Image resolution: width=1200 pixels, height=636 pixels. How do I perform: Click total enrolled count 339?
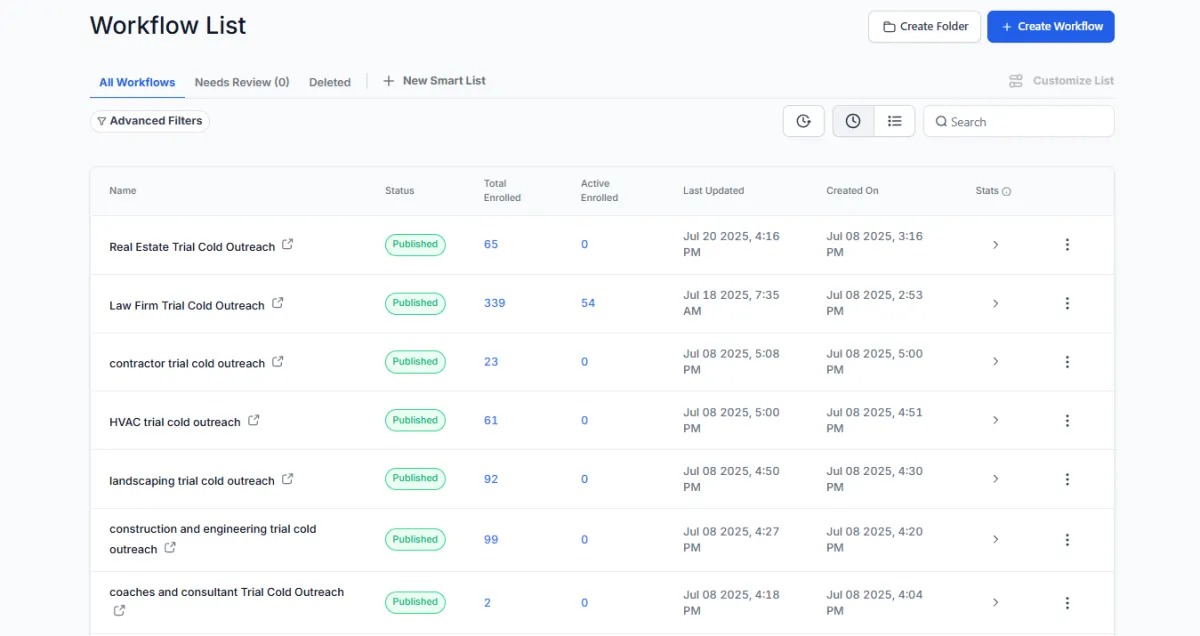(495, 303)
